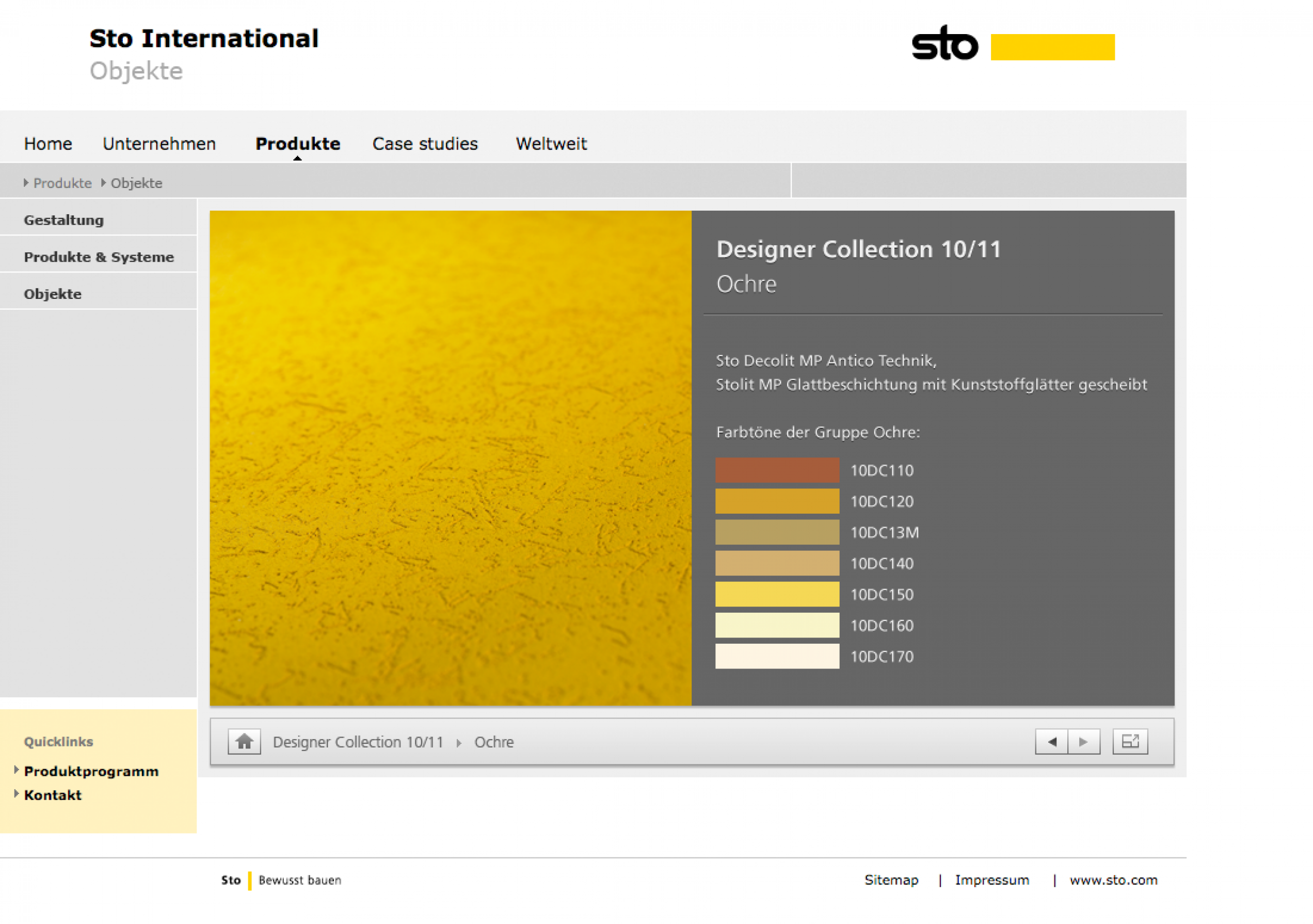Select the 10DC110 brown color swatch
Screen dimensions: 1313x924
point(777,470)
